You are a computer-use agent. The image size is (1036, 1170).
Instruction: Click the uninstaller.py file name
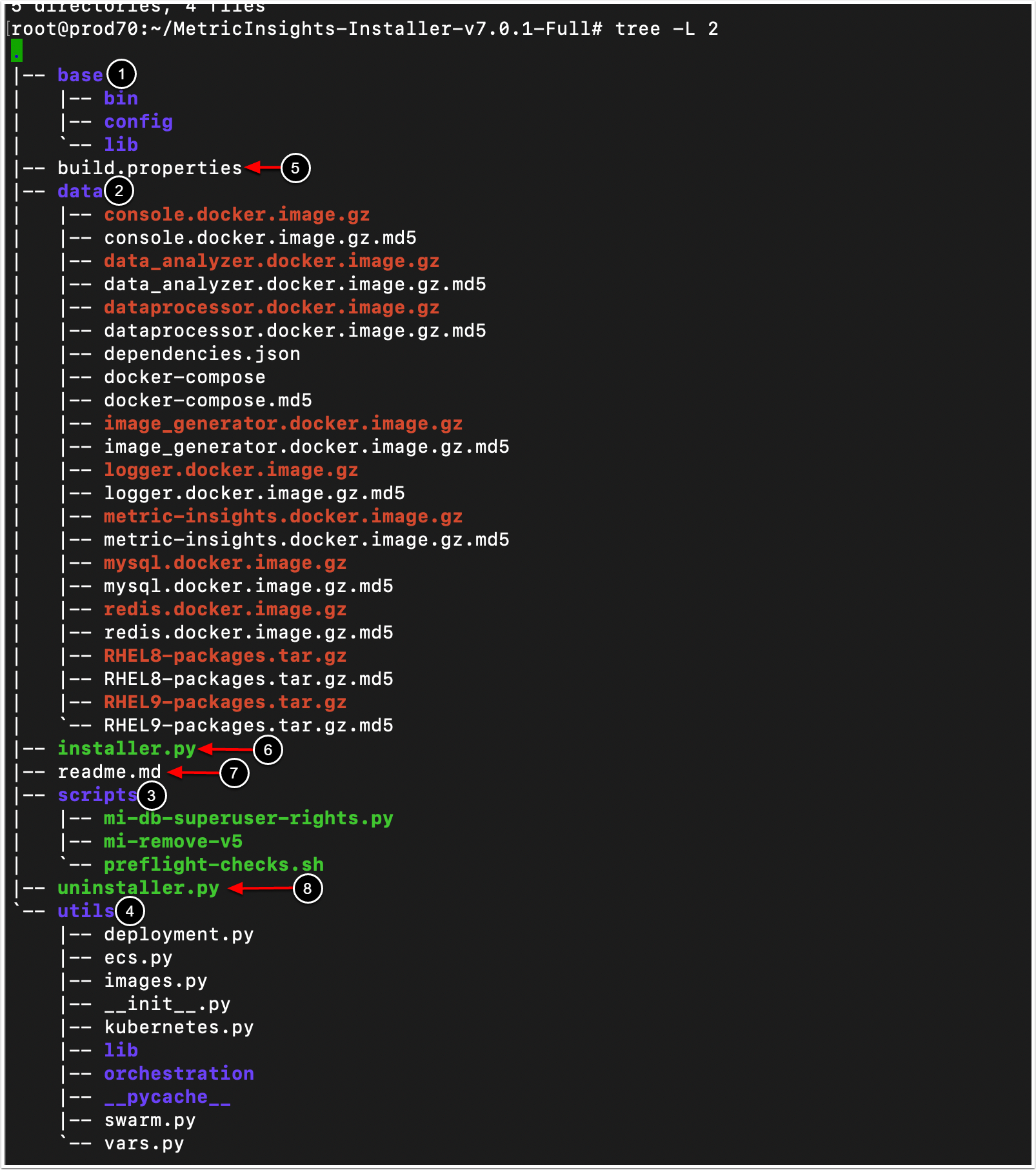[x=138, y=888]
